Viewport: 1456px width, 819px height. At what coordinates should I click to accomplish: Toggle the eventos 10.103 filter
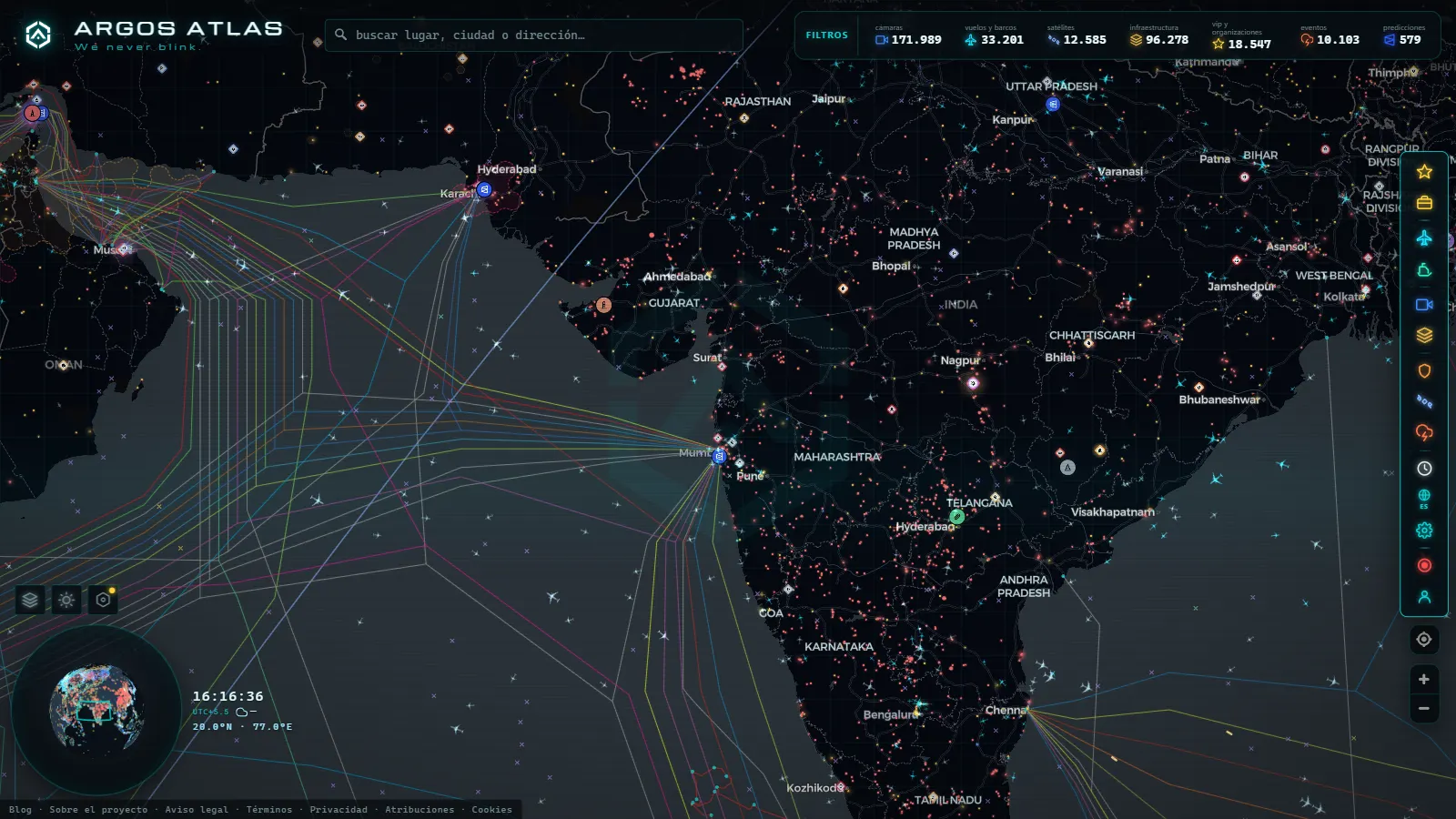point(1330,35)
